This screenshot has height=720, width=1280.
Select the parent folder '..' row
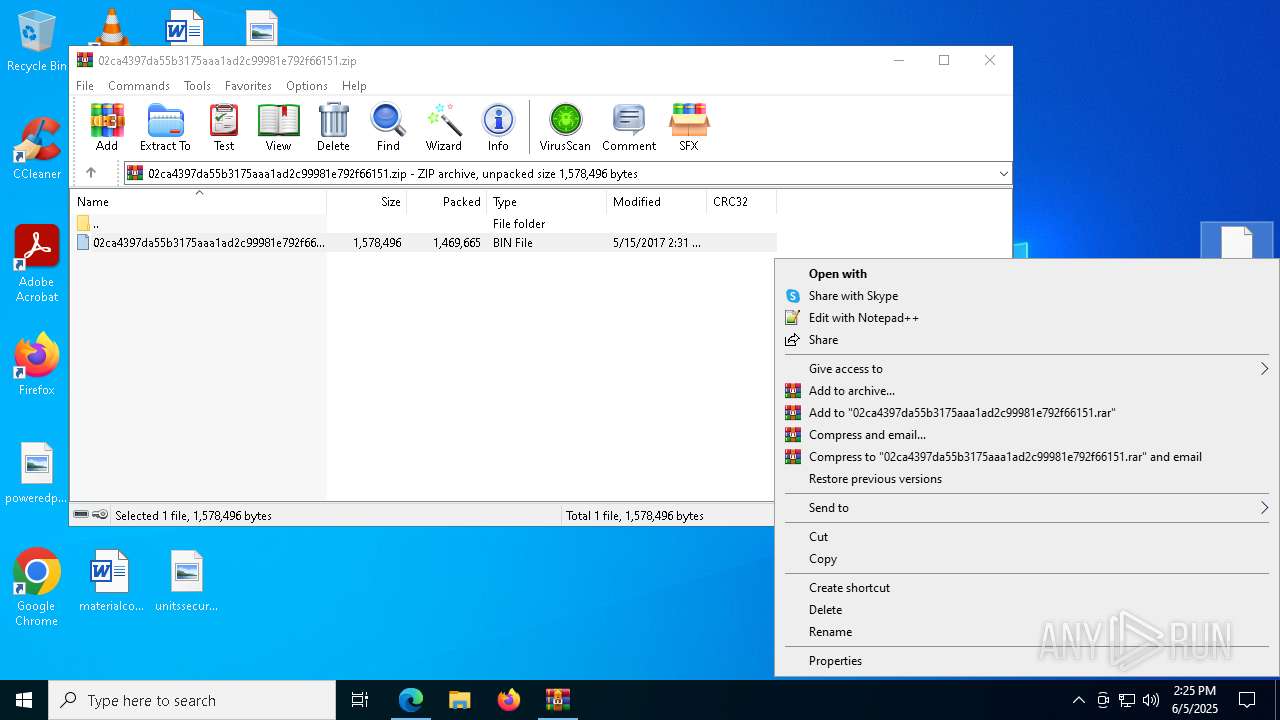point(423,224)
